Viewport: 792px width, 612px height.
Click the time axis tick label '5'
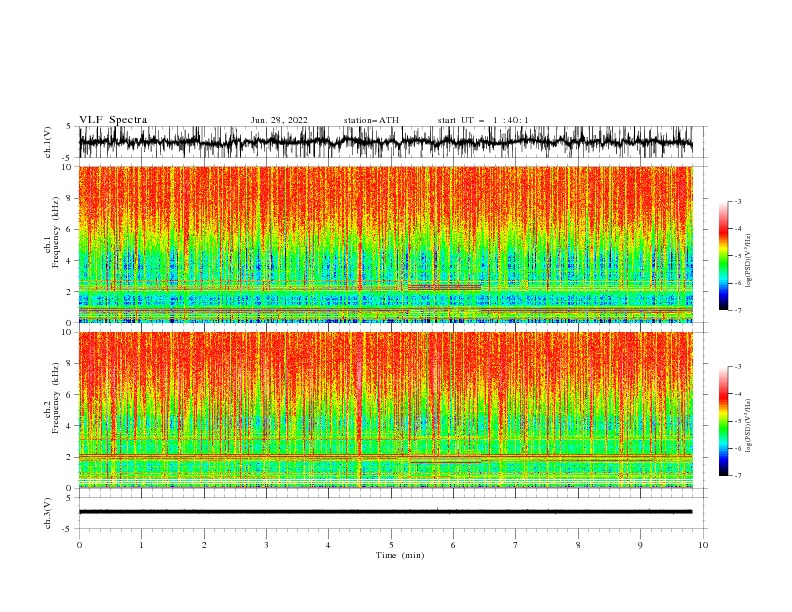click(x=391, y=545)
